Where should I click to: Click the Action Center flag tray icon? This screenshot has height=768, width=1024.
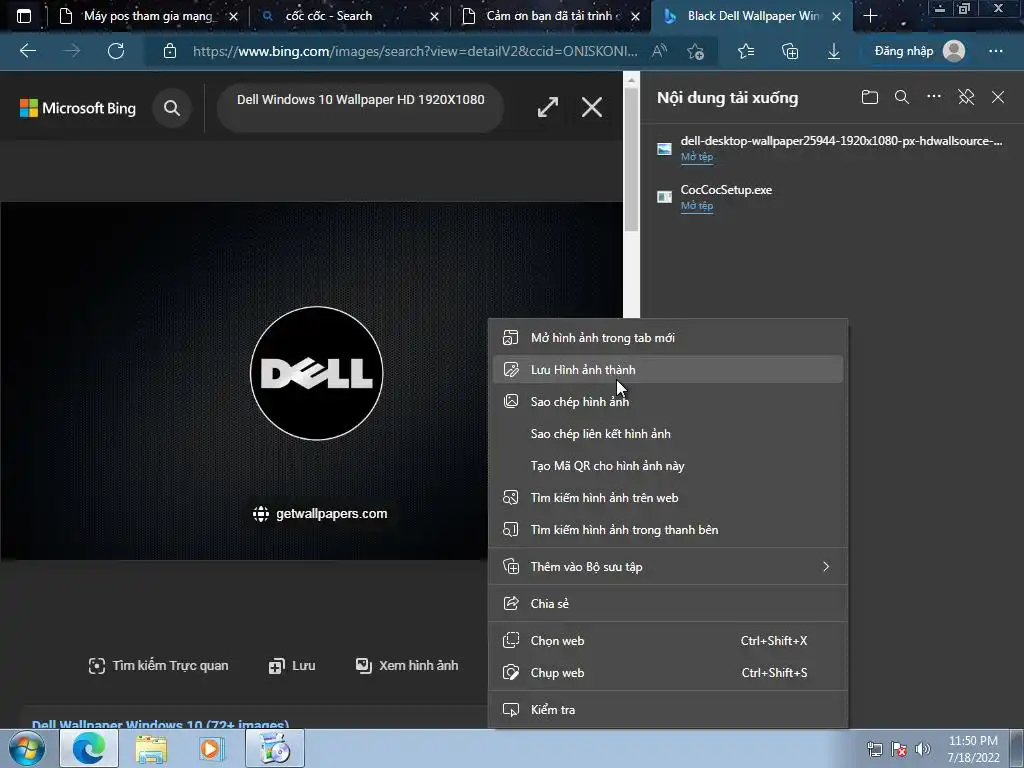tap(899, 749)
